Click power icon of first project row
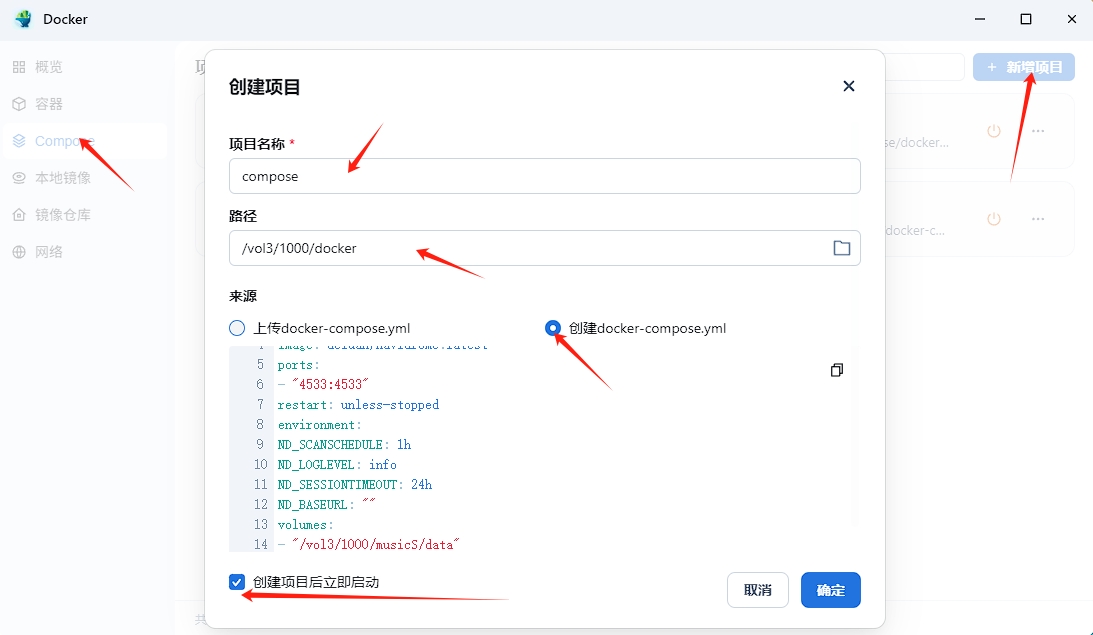1093x635 pixels. [x=994, y=131]
